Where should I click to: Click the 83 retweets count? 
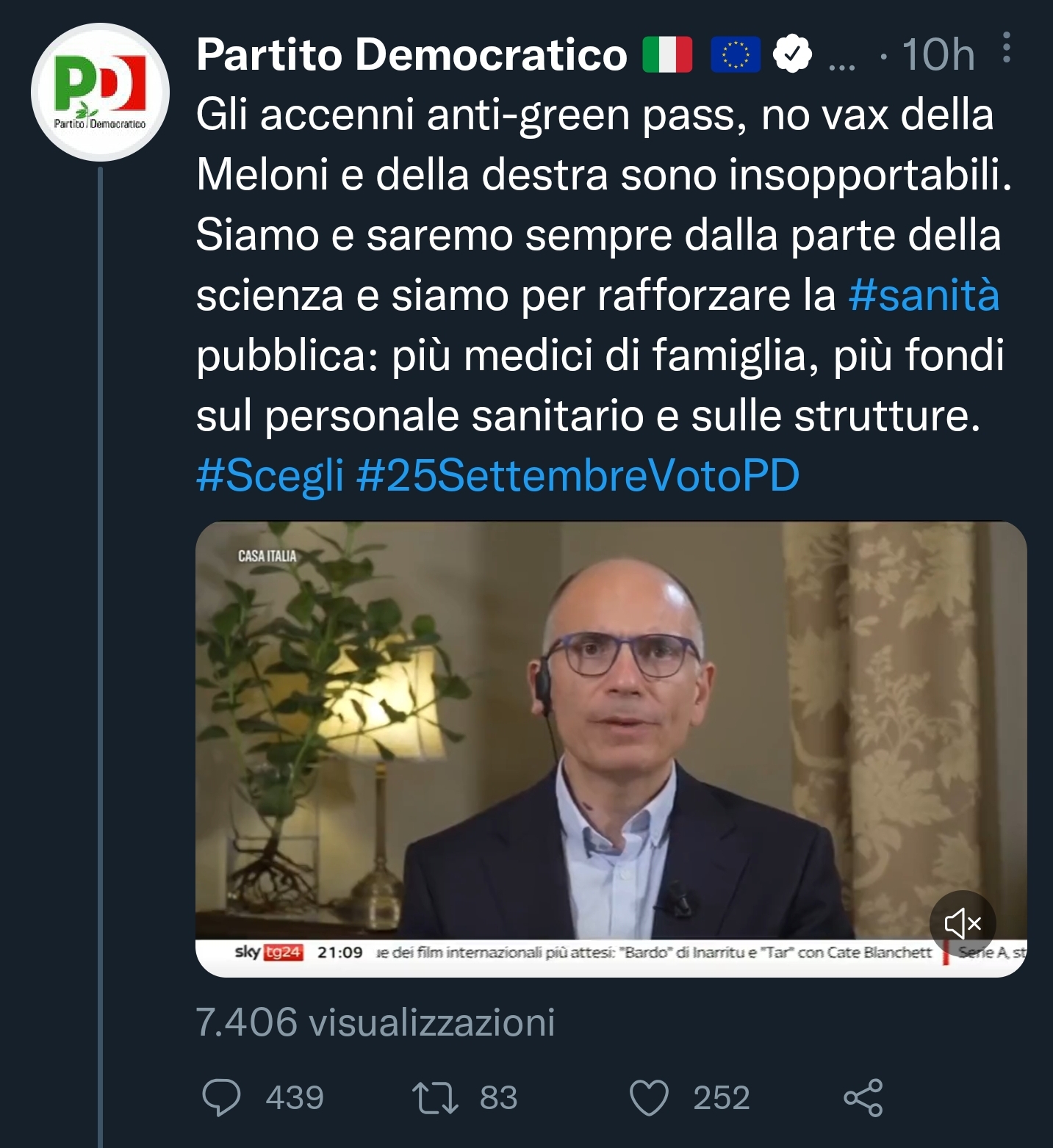click(x=499, y=1097)
